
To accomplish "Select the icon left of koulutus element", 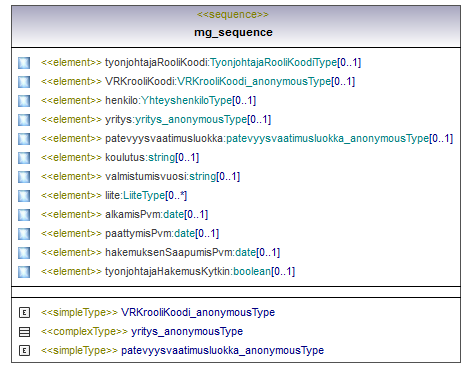I will coord(24,158).
